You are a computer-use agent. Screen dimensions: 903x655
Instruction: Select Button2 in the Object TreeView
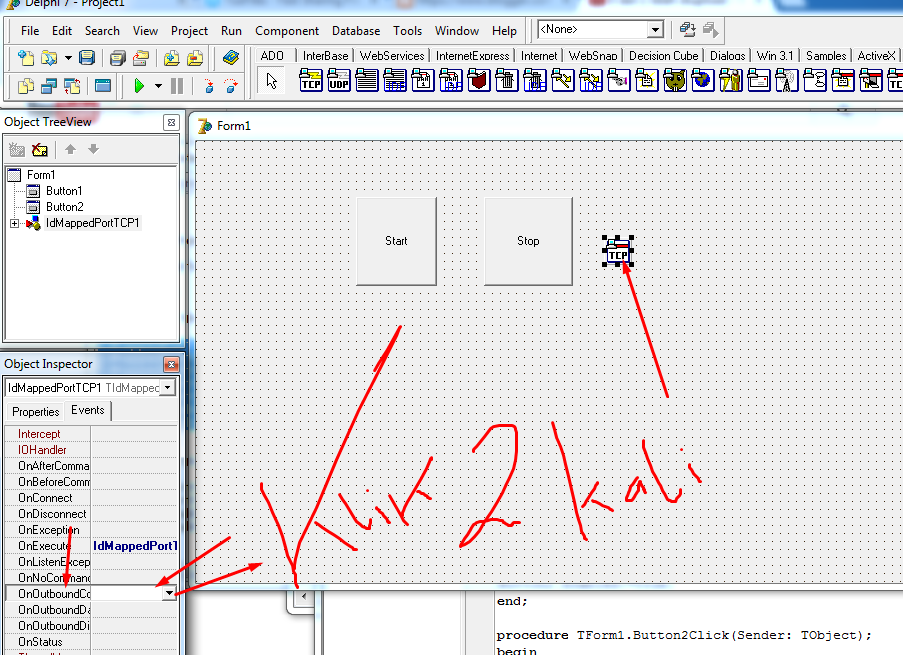coord(64,207)
